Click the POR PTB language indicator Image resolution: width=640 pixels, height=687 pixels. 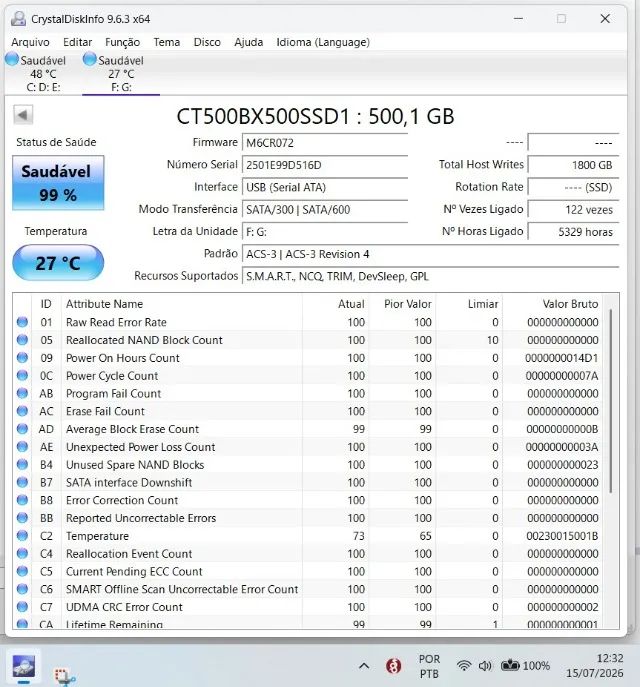tap(429, 666)
